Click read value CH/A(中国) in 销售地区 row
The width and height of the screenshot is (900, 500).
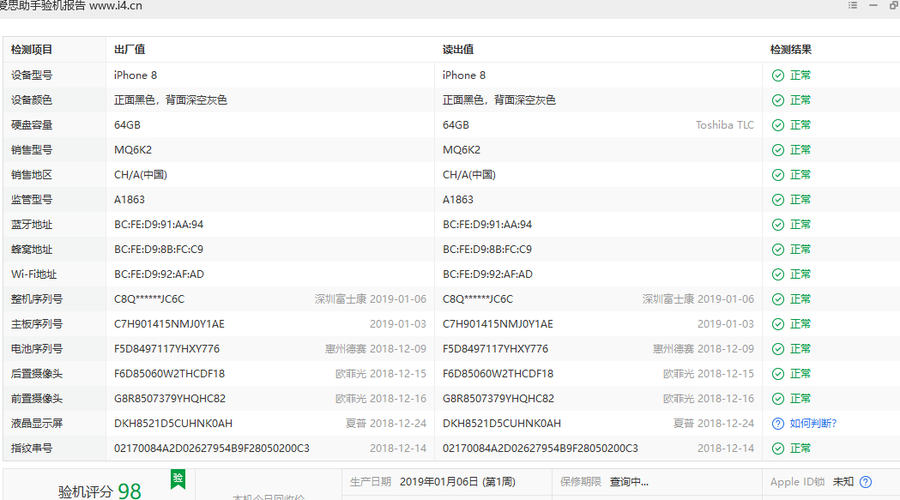click(x=469, y=175)
